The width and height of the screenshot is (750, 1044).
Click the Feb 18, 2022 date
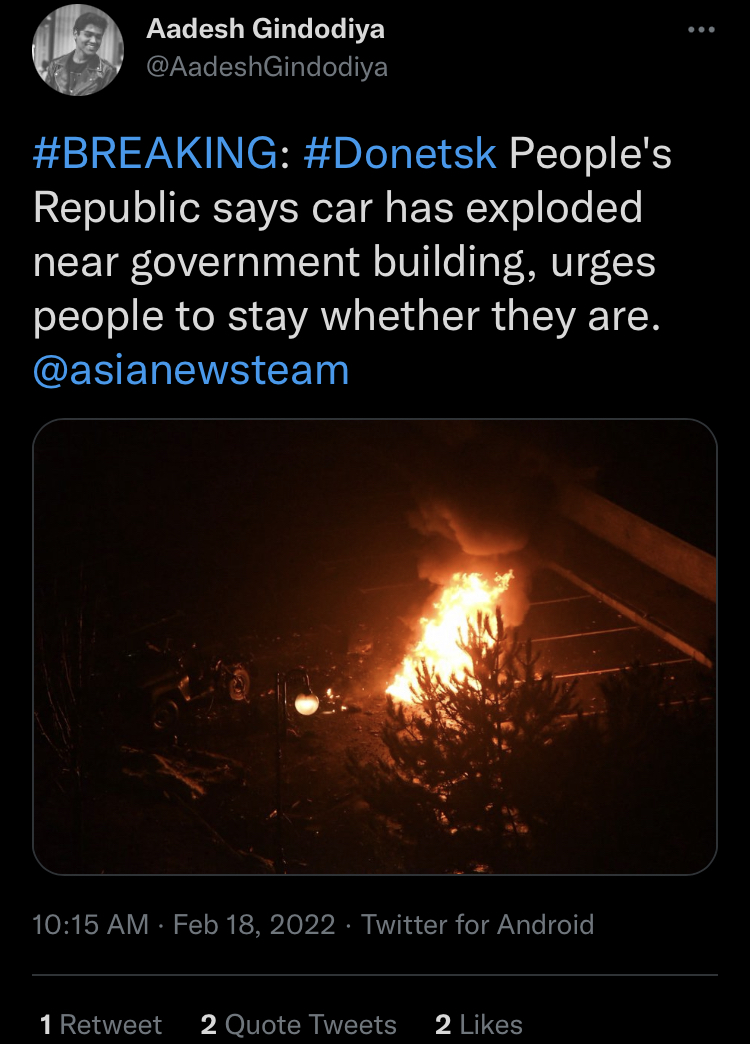click(x=254, y=924)
